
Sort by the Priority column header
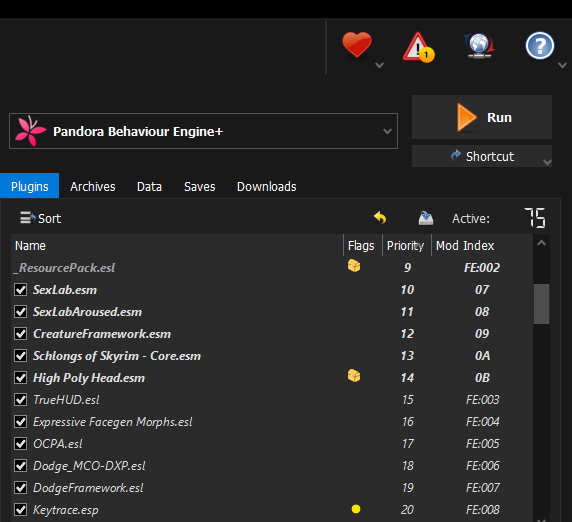pos(407,245)
